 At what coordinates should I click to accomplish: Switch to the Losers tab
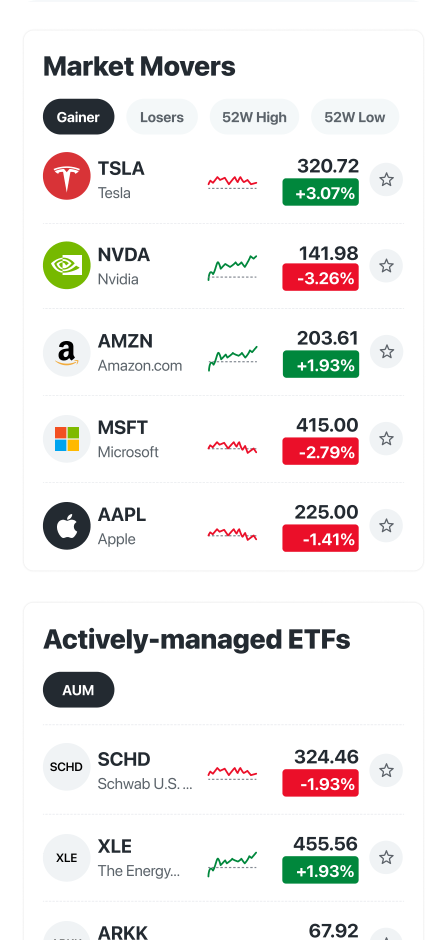click(162, 117)
